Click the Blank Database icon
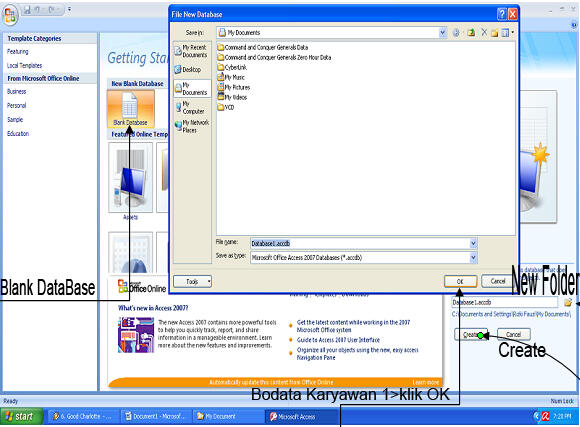Image resolution: width=580 pixels, height=427 pixels. click(x=130, y=109)
